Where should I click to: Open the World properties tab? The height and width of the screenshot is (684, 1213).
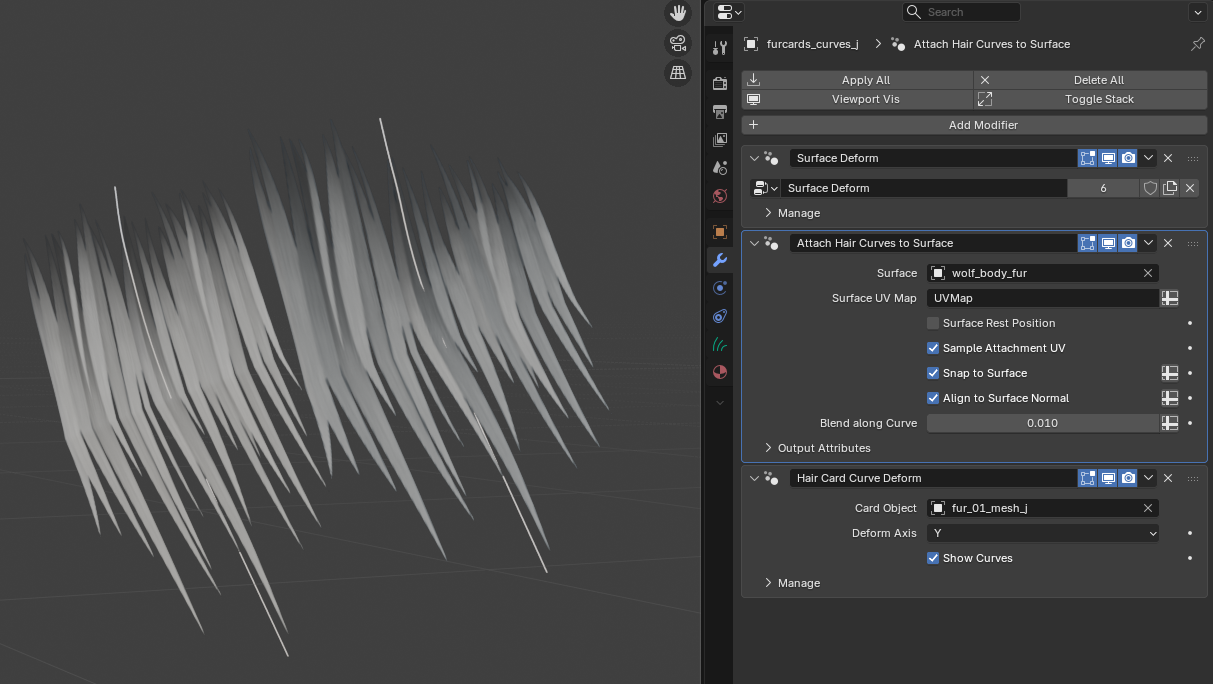click(719, 196)
